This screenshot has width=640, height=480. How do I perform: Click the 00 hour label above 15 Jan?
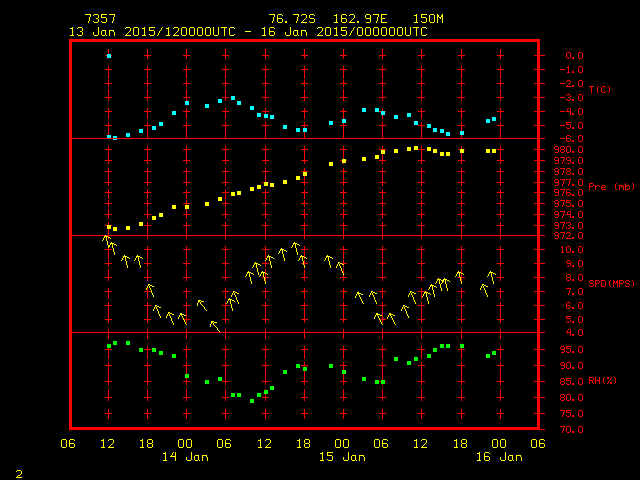[x=342, y=443]
